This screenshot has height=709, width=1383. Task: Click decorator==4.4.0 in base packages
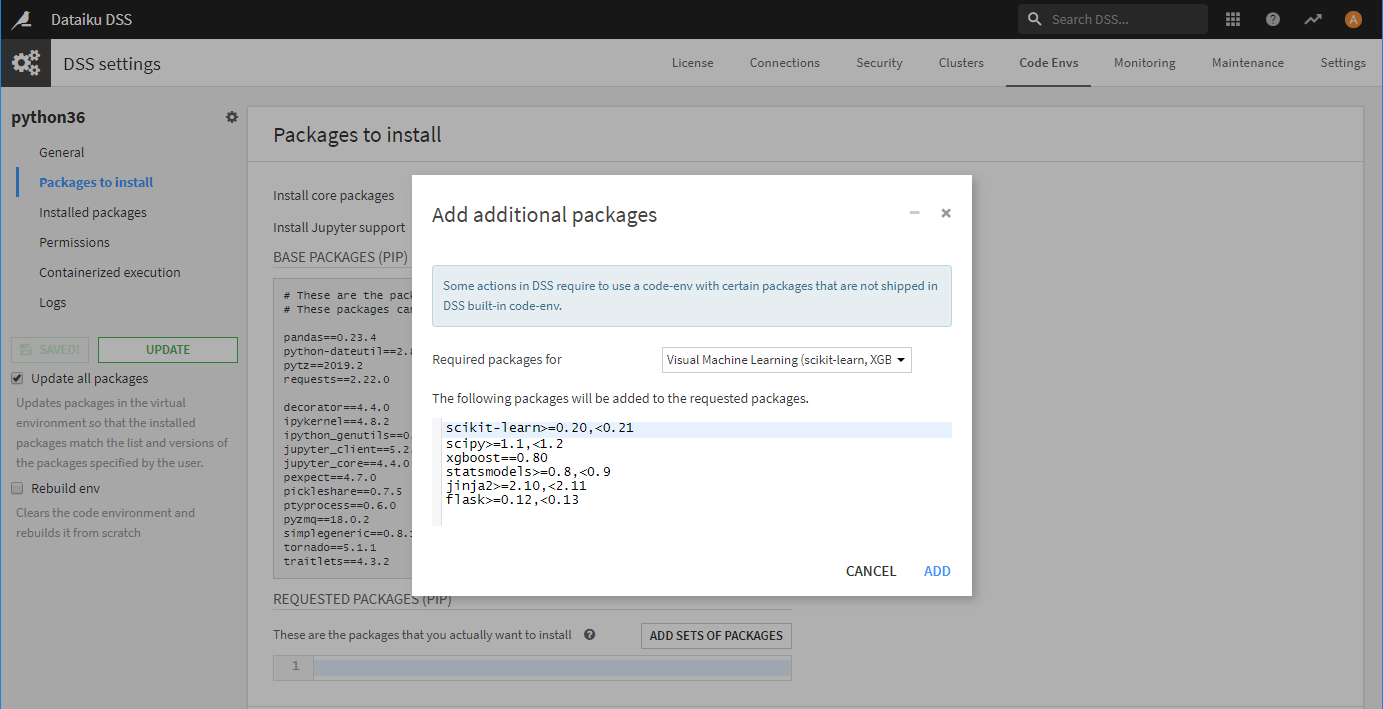tap(336, 408)
